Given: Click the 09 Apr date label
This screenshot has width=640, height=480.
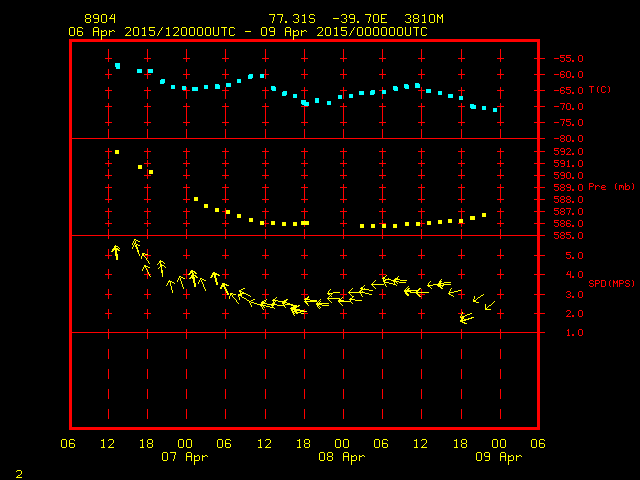Looking at the screenshot, I should [x=498, y=457].
